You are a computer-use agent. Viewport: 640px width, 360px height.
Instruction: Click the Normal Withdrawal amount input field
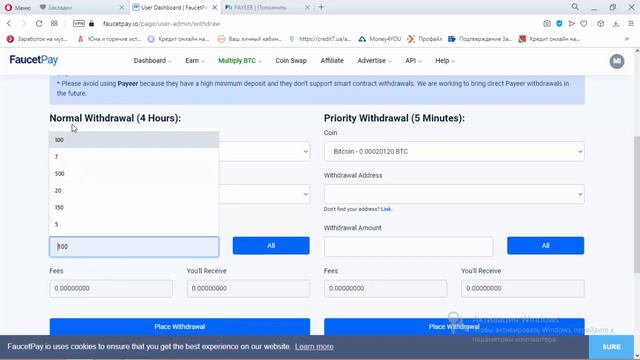click(x=134, y=247)
